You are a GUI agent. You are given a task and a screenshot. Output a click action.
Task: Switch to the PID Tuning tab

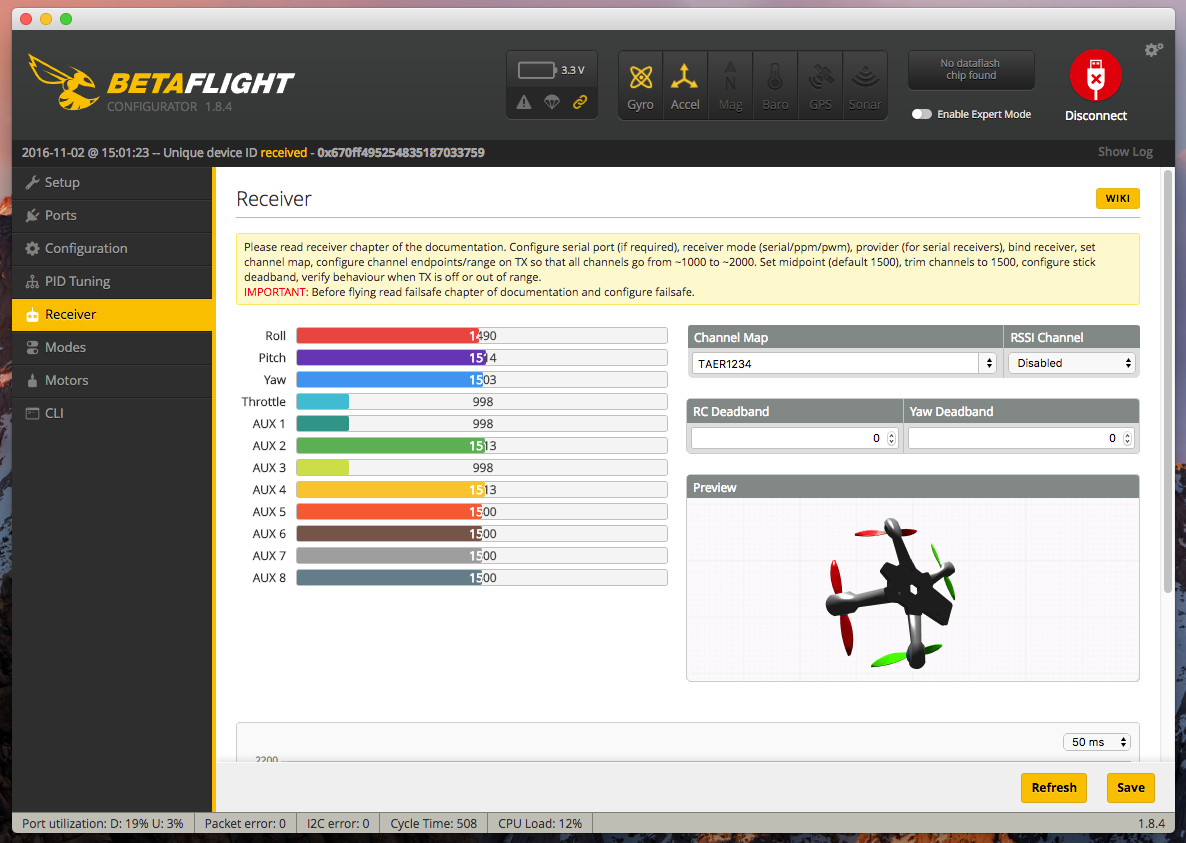(x=112, y=281)
